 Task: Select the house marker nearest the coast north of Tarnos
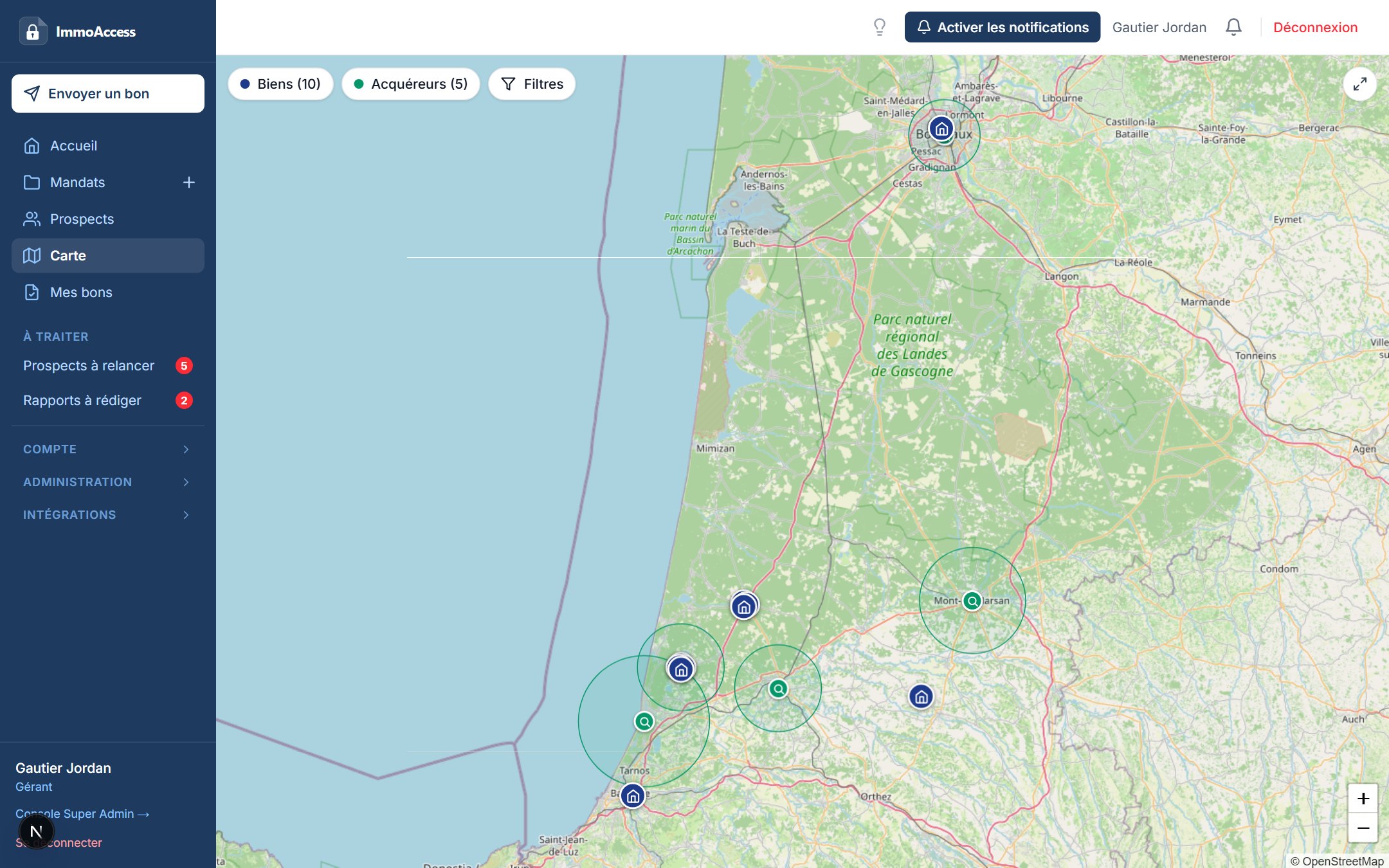[681, 670]
